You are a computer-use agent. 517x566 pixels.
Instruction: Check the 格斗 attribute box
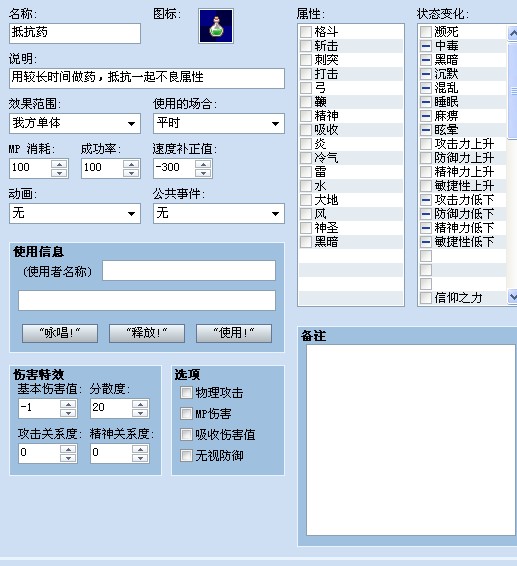click(x=306, y=32)
